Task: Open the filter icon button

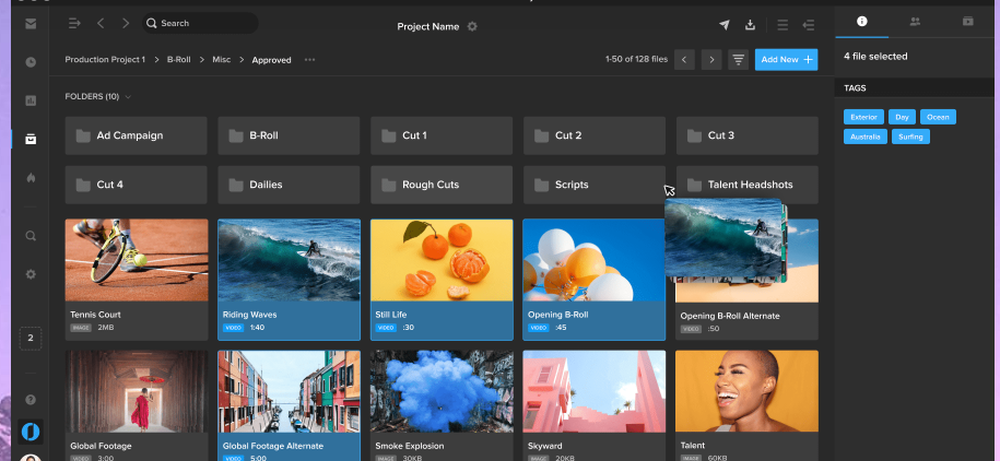Action: point(739,60)
